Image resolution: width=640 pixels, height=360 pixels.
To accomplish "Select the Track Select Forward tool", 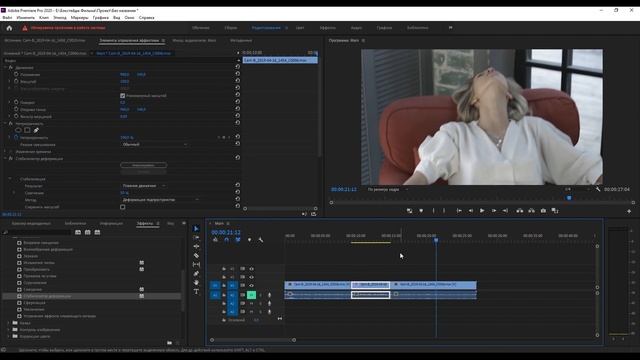I will pos(196,238).
